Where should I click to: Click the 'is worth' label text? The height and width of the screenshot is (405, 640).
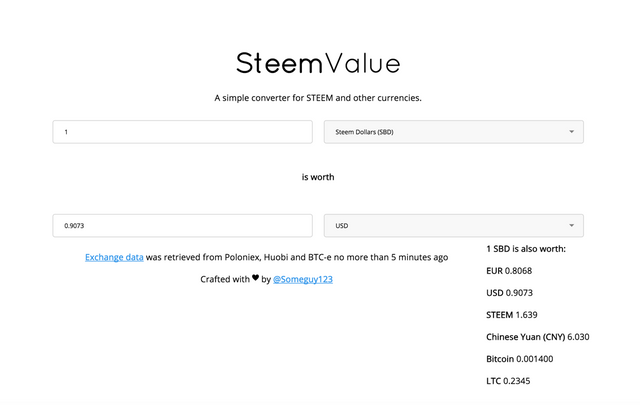[x=318, y=177]
